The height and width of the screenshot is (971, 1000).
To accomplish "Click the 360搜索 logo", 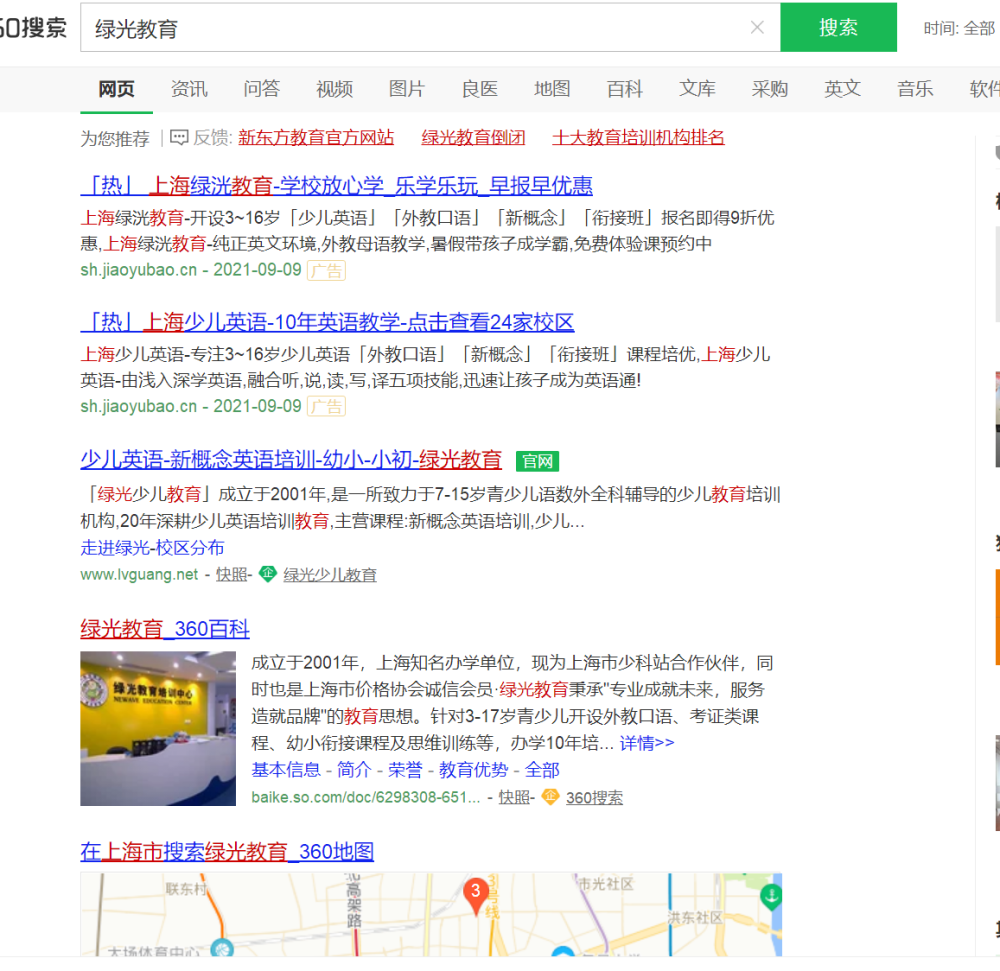I will [33, 27].
